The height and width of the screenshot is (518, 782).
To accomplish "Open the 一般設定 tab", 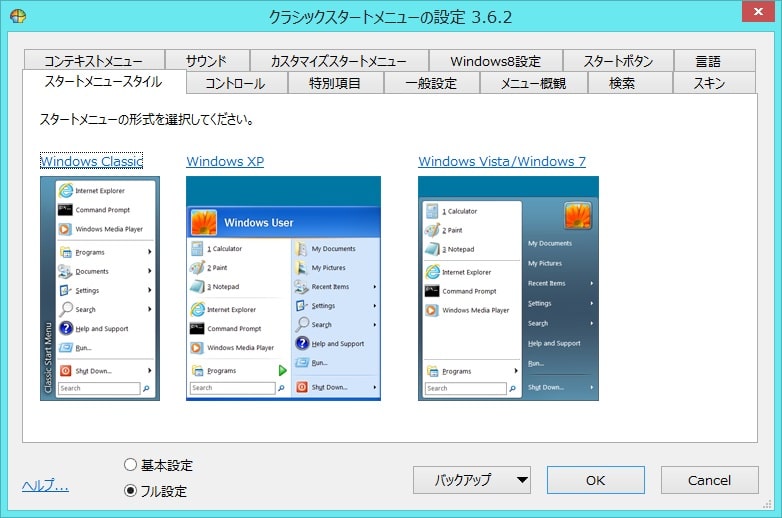I will [x=431, y=83].
